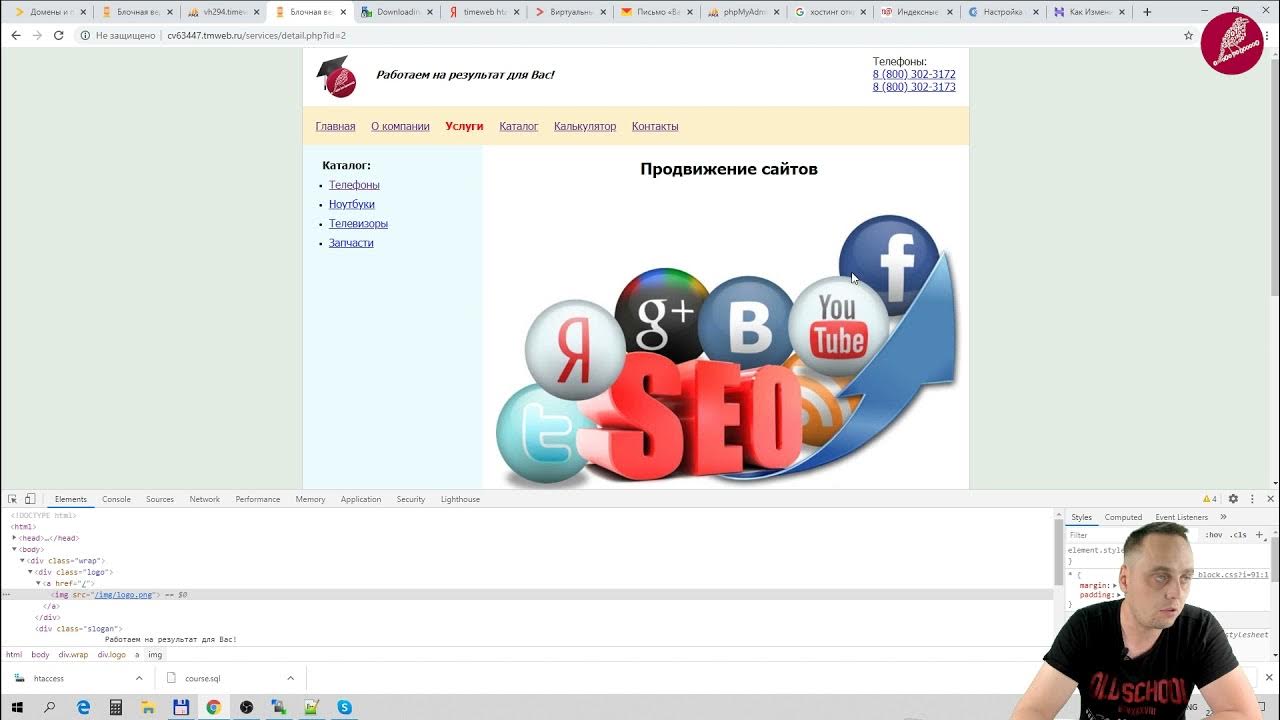Open the Контакты menu link
1280x720 pixels.
click(x=655, y=126)
